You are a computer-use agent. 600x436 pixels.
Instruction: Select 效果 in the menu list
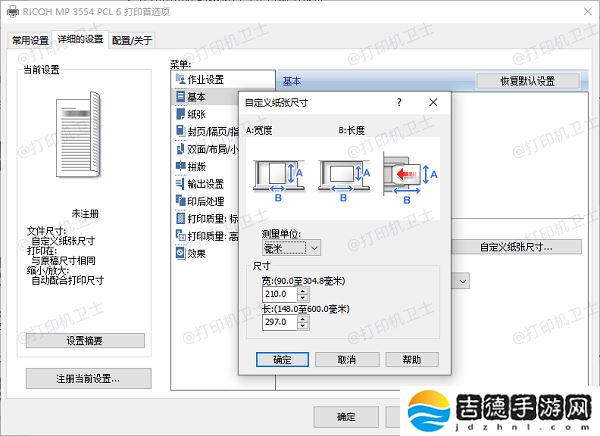197,253
